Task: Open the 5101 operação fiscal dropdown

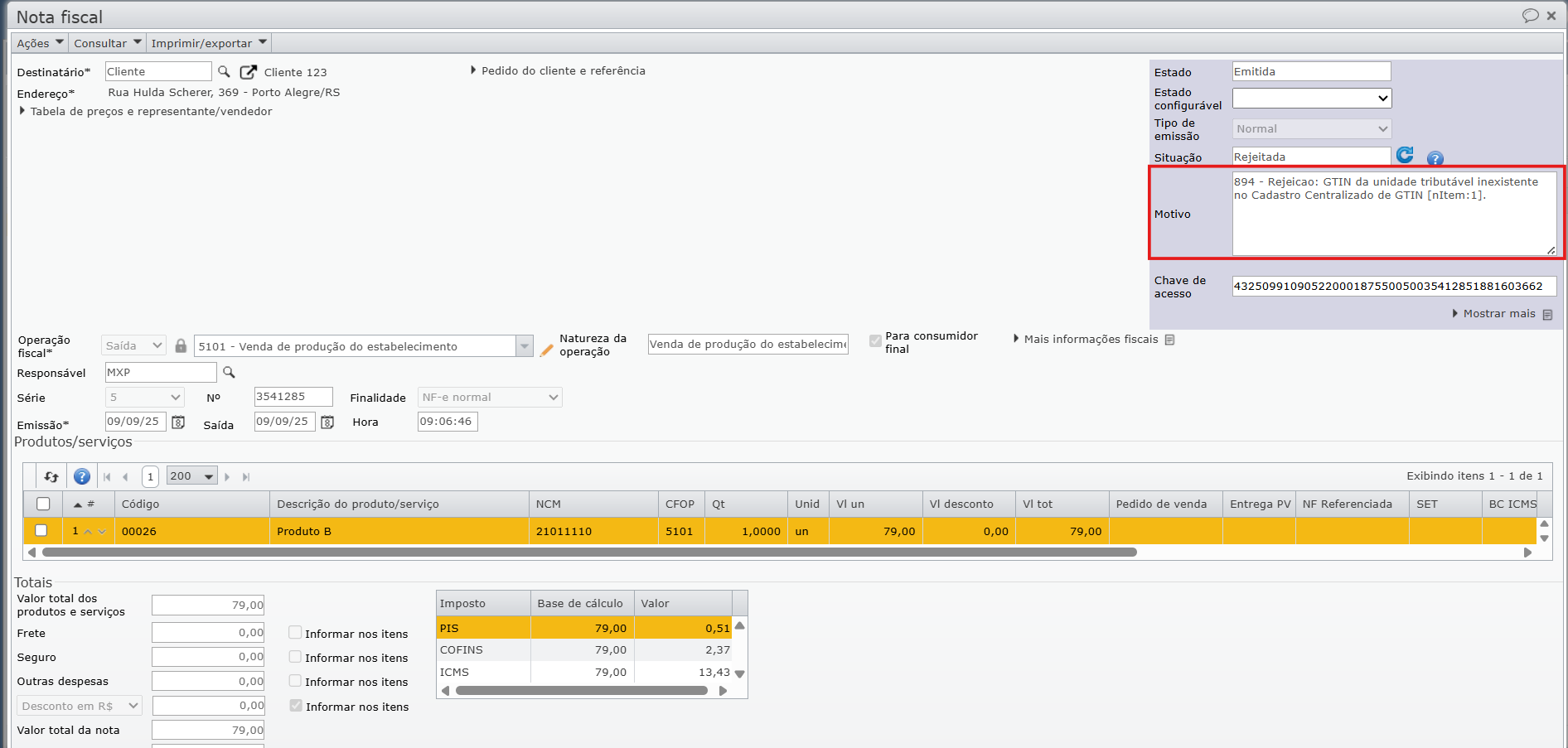Action: point(524,346)
